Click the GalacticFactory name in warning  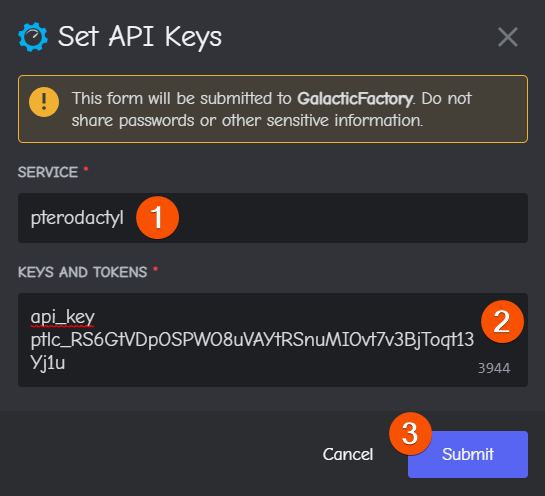[355, 99]
